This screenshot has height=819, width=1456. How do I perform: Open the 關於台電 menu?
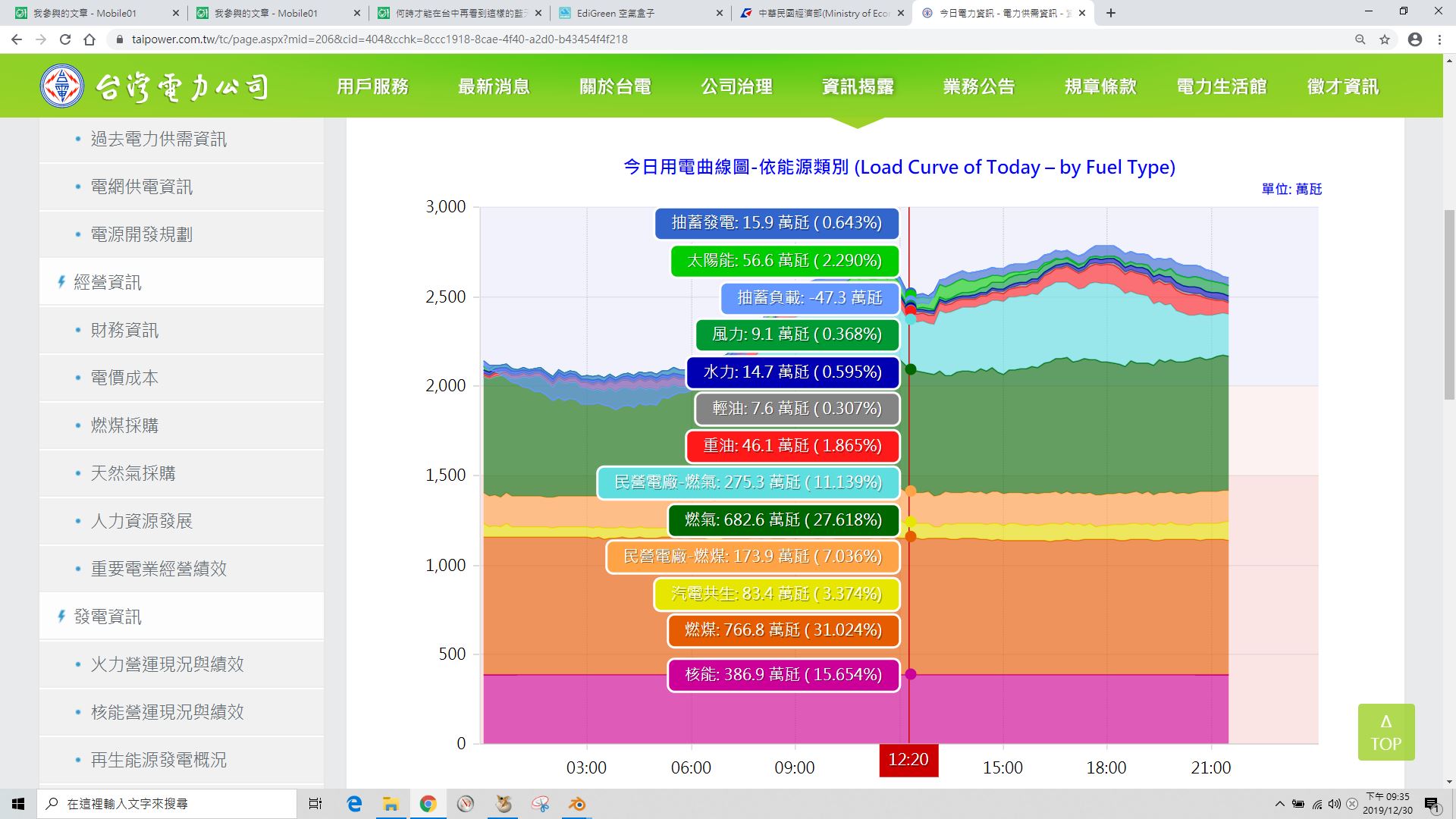(615, 86)
